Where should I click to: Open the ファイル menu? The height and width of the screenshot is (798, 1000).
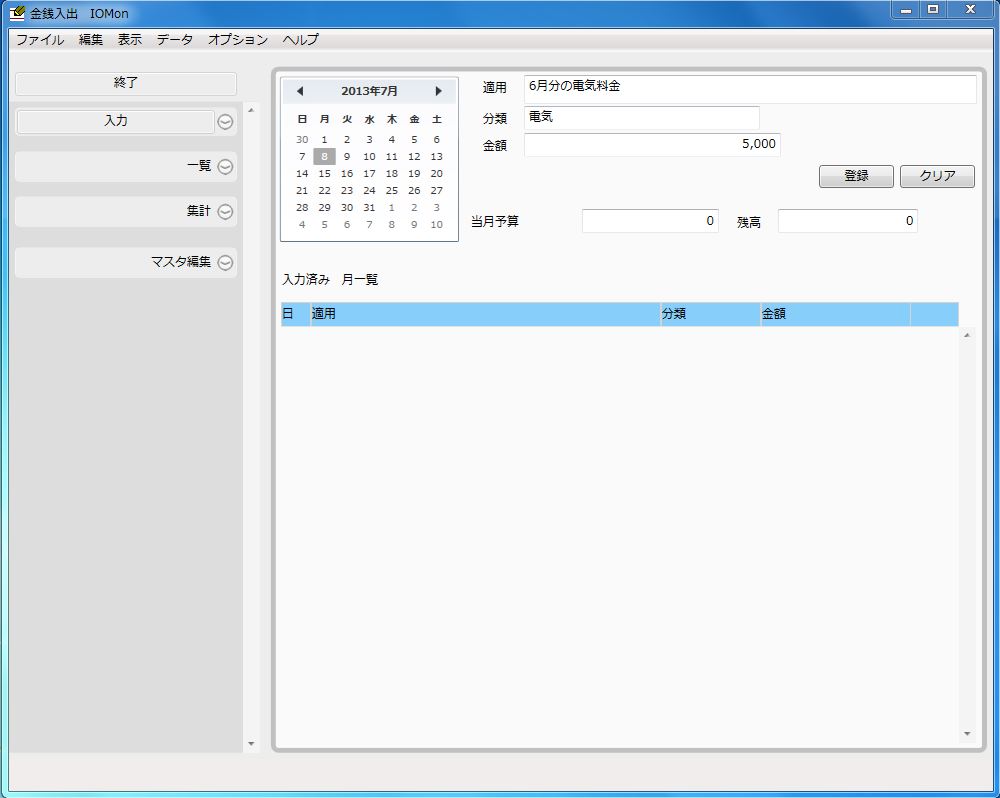tap(40, 40)
